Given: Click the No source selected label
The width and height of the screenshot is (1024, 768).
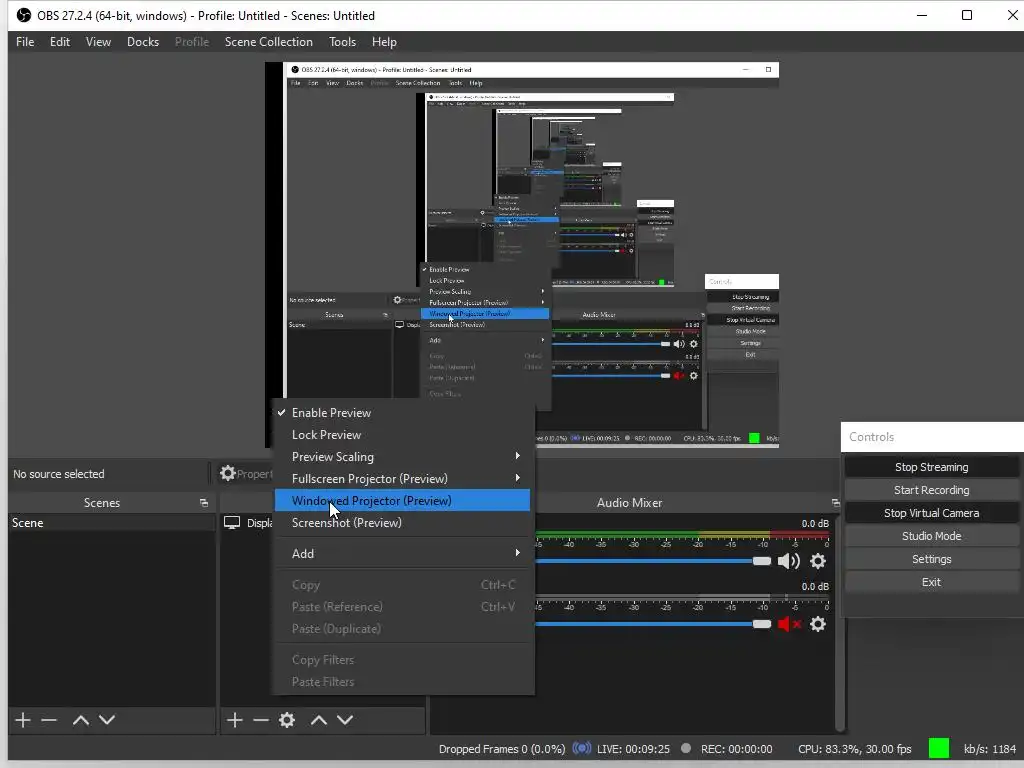Looking at the screenshot, I should 59,474.
